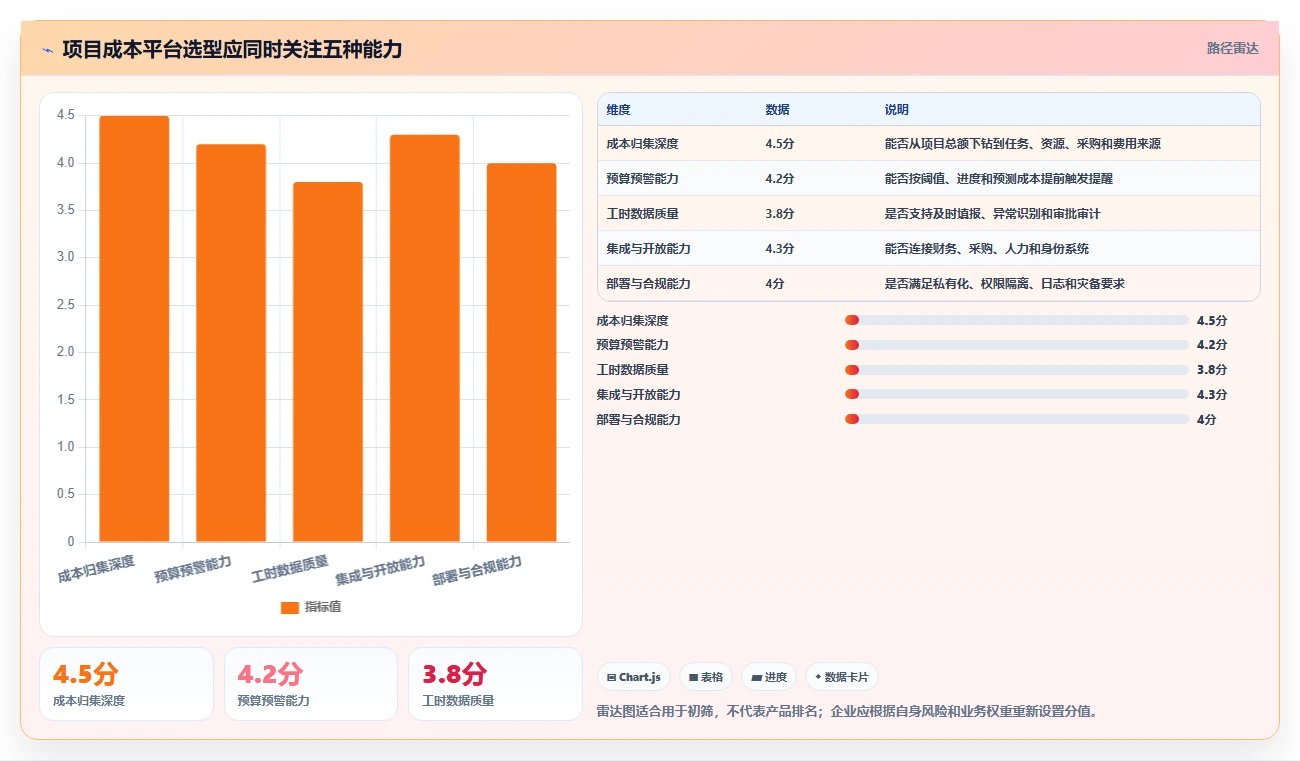1300x761 pixels.
Task: Click the 4.5分 table cell
Action: [779, 144]
